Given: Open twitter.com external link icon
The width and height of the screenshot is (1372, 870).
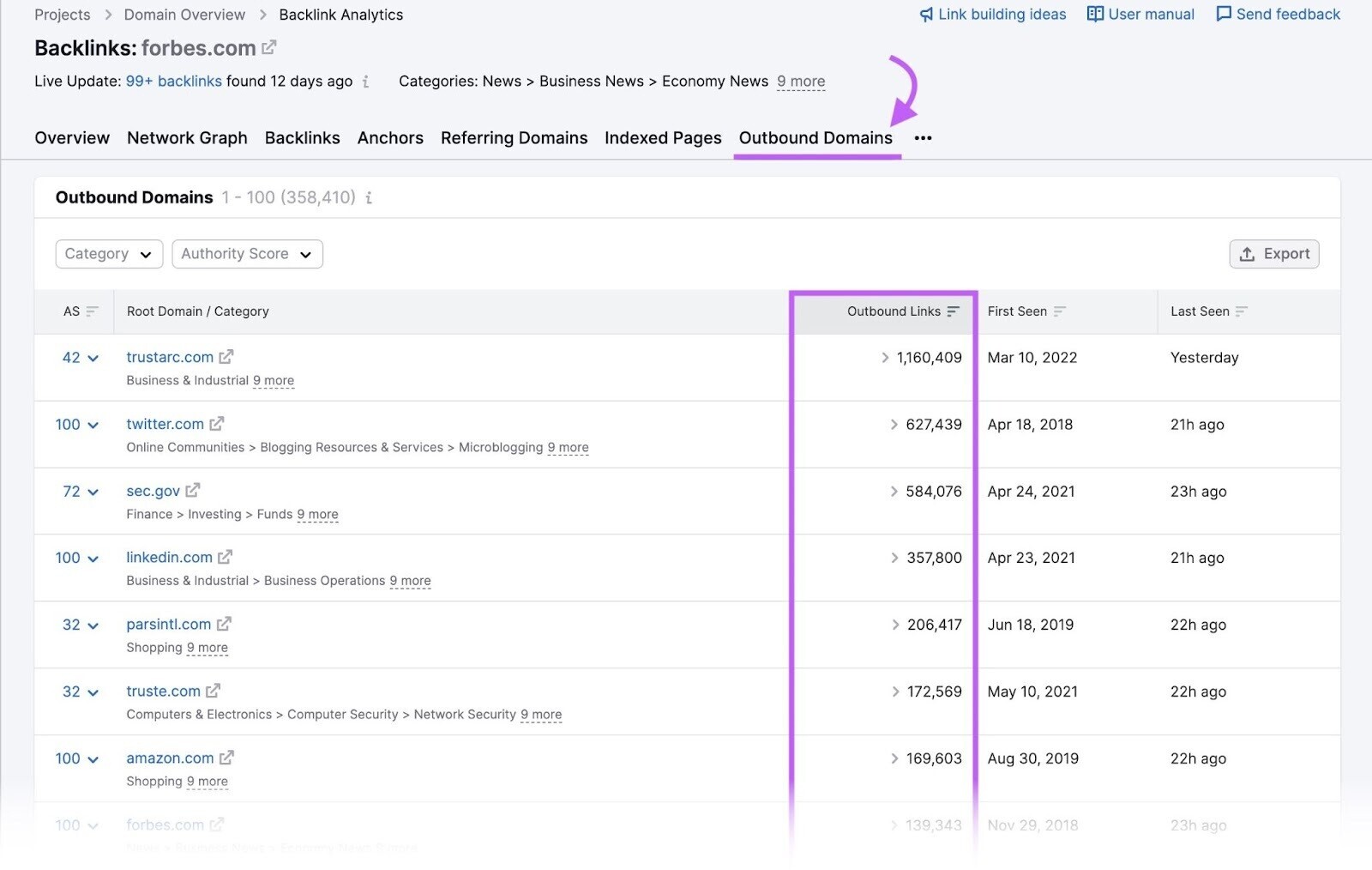Looking at the screenshot, I should (x=217, y=424).
